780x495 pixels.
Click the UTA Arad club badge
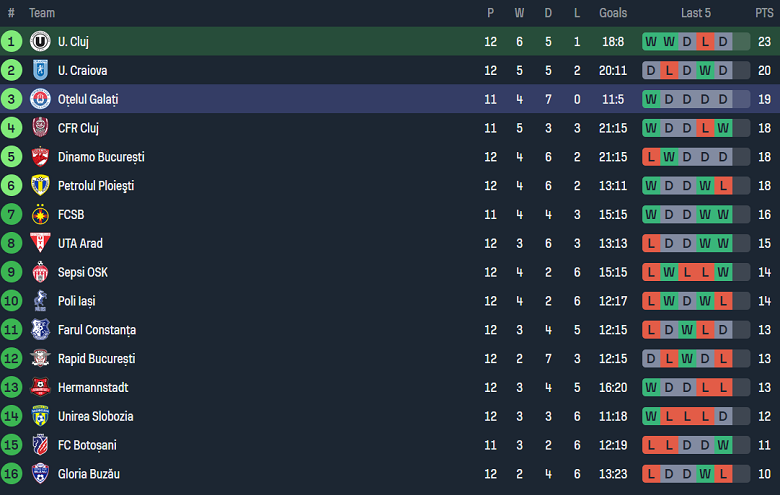[40, 243]
